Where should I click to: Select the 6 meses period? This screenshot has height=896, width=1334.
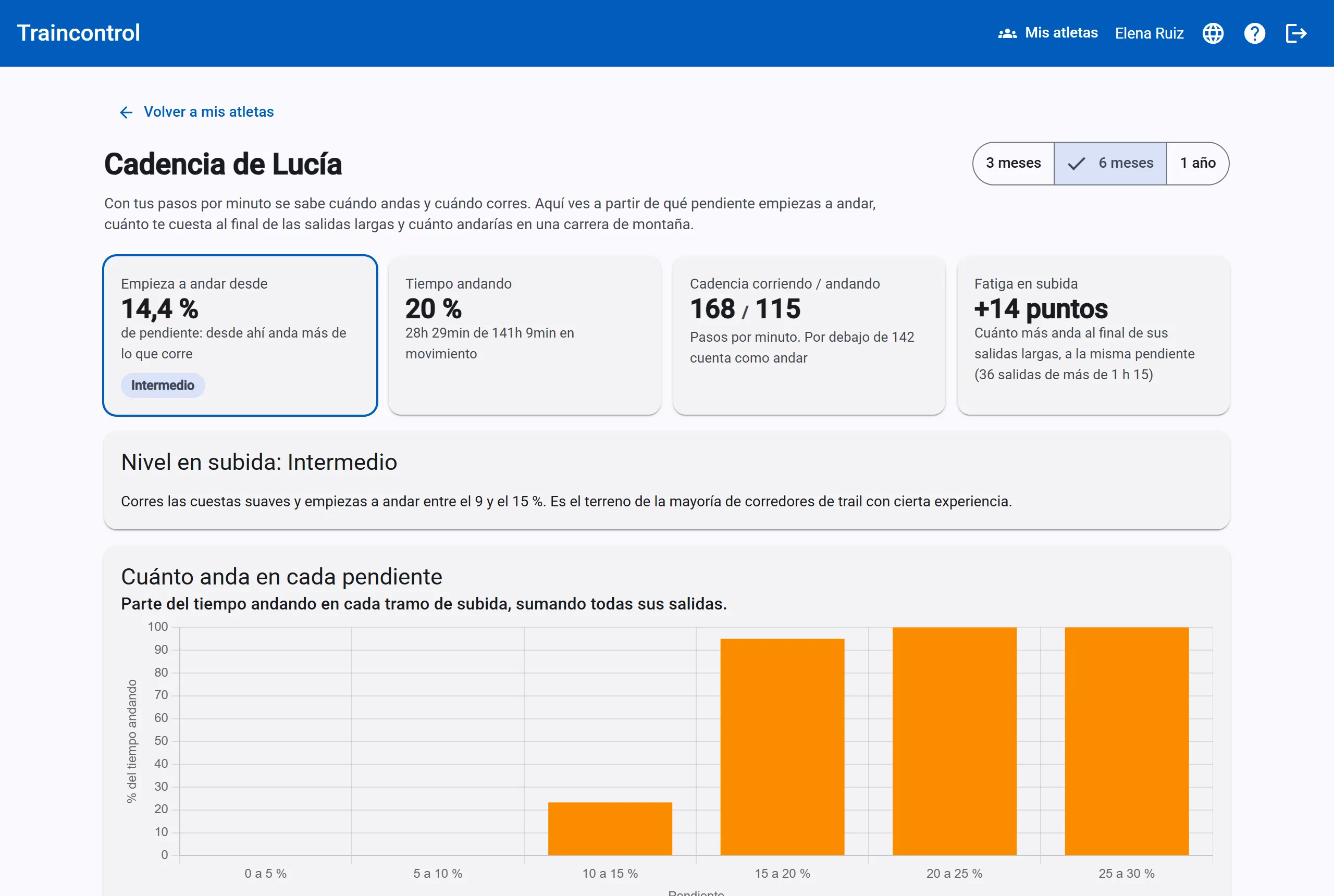coord(1110,163)
